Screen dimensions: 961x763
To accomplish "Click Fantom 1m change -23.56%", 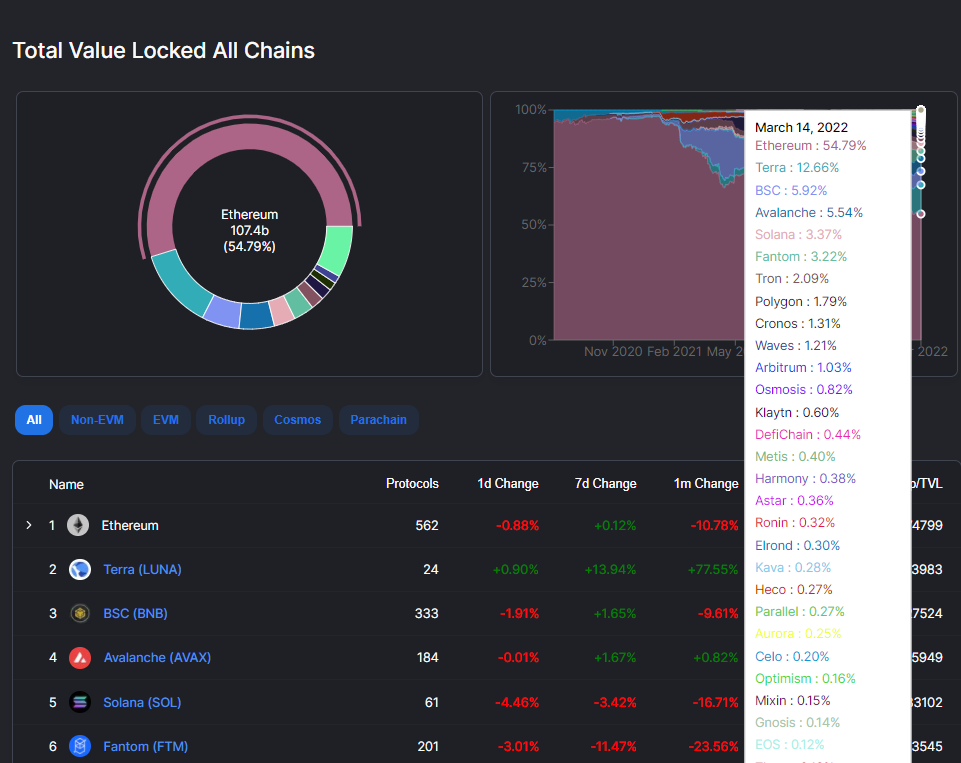I will (713, 746).
